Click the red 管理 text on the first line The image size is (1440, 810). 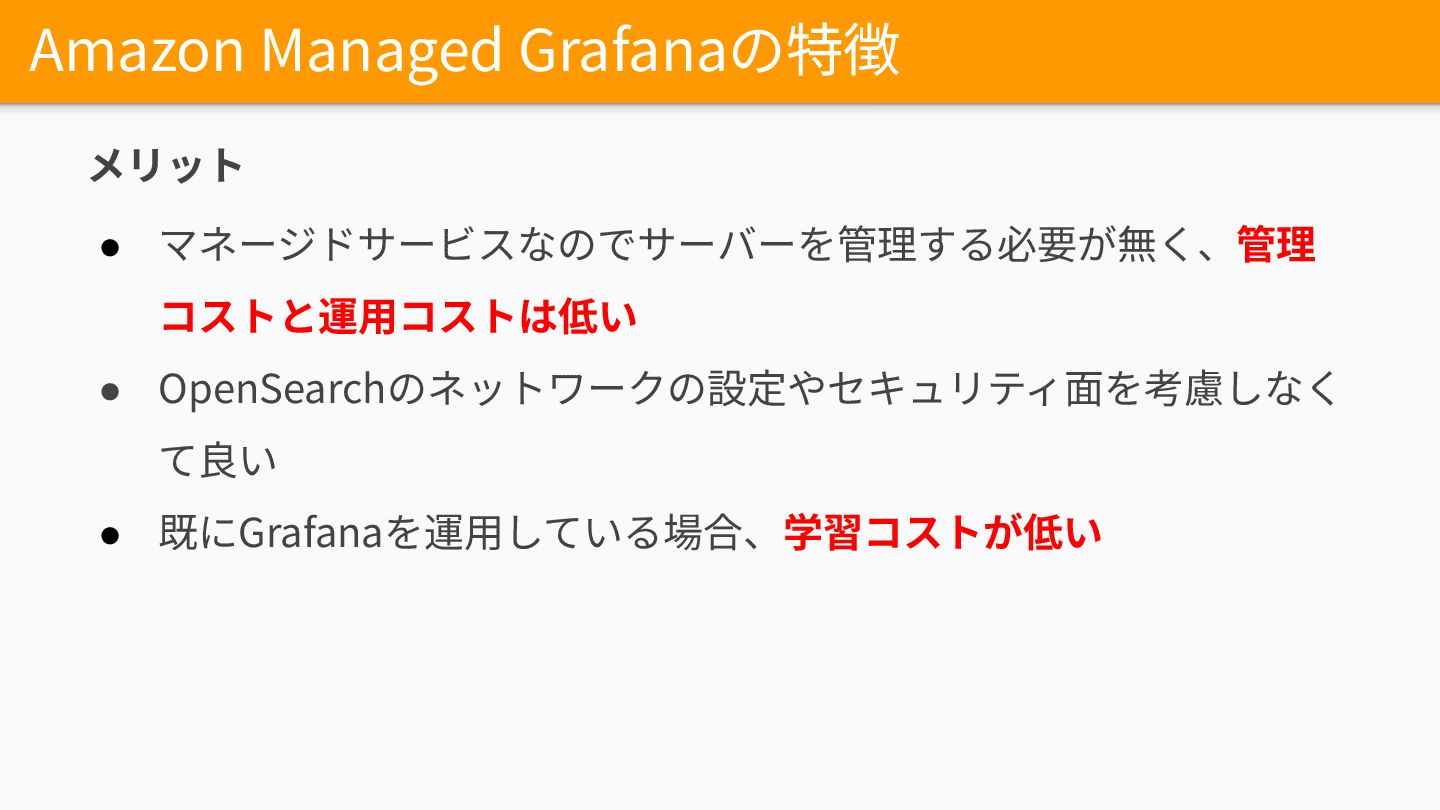(x=1276, y=245)
